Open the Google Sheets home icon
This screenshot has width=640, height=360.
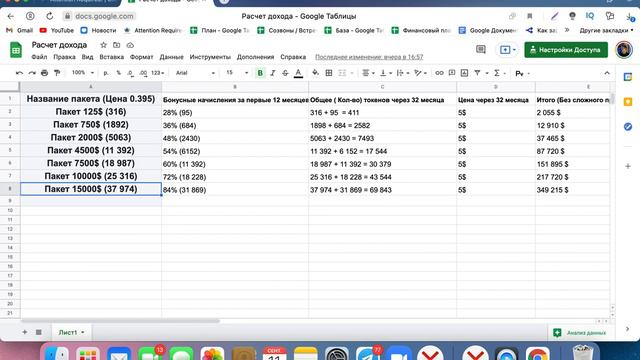(16, 50)
